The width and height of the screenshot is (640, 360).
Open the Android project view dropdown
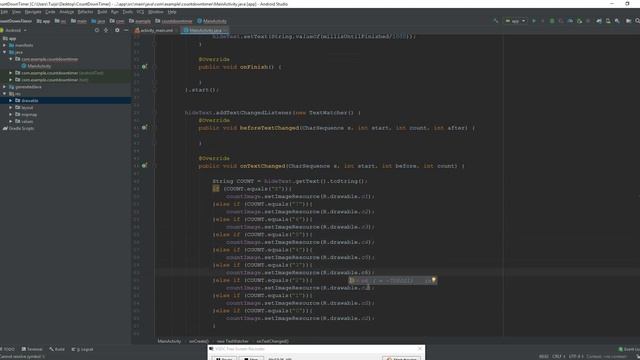pos(16,30)
